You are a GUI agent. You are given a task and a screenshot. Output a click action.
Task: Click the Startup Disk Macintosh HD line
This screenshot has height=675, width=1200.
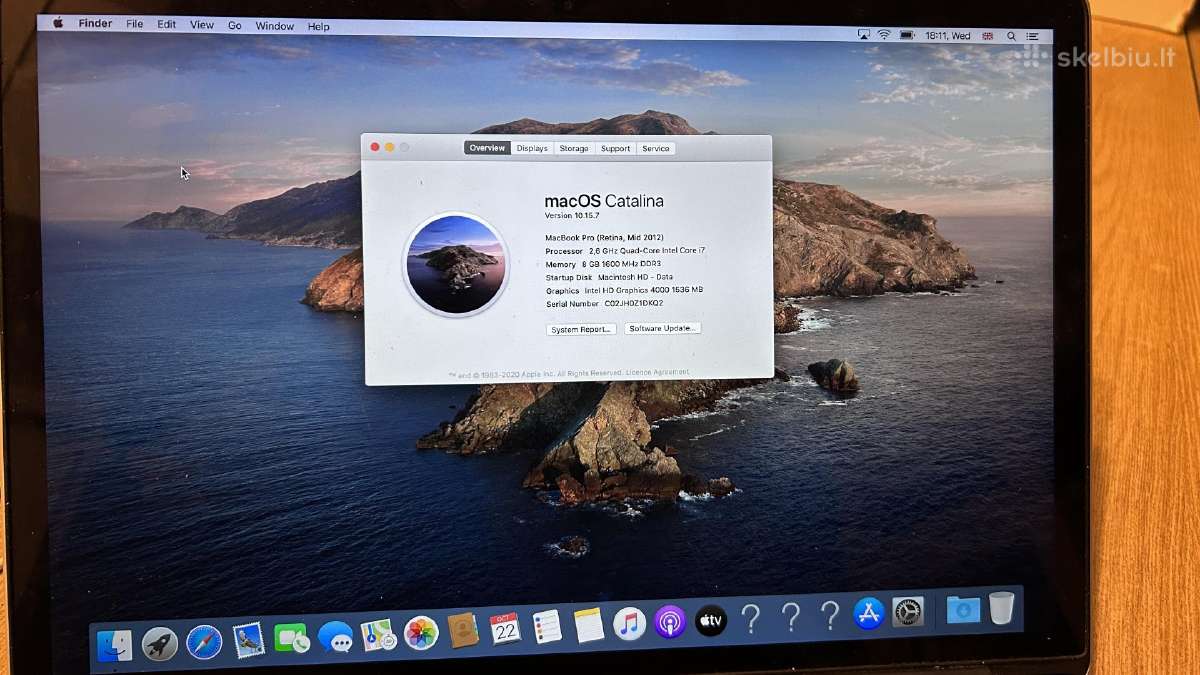(609, 277)
